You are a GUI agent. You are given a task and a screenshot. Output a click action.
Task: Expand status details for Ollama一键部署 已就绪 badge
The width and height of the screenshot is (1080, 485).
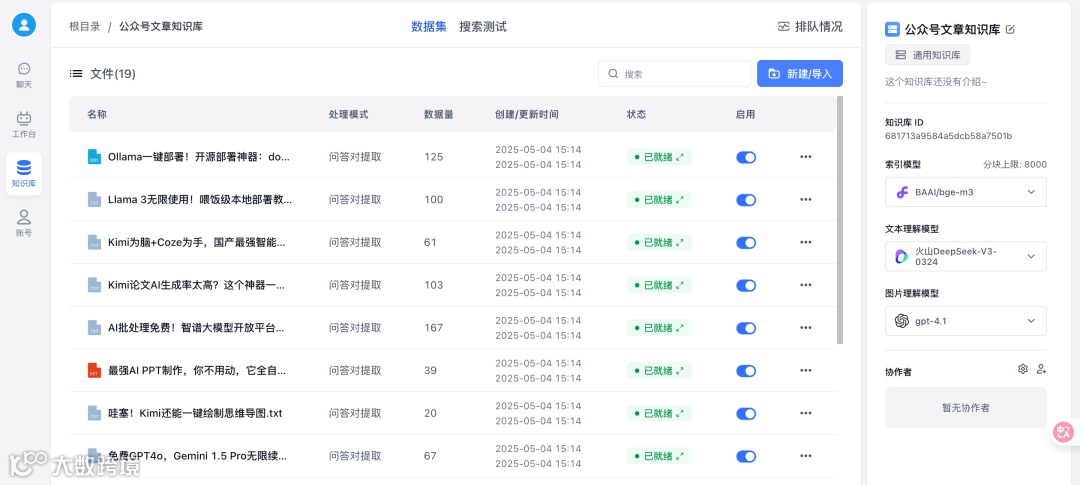point(680,157)
